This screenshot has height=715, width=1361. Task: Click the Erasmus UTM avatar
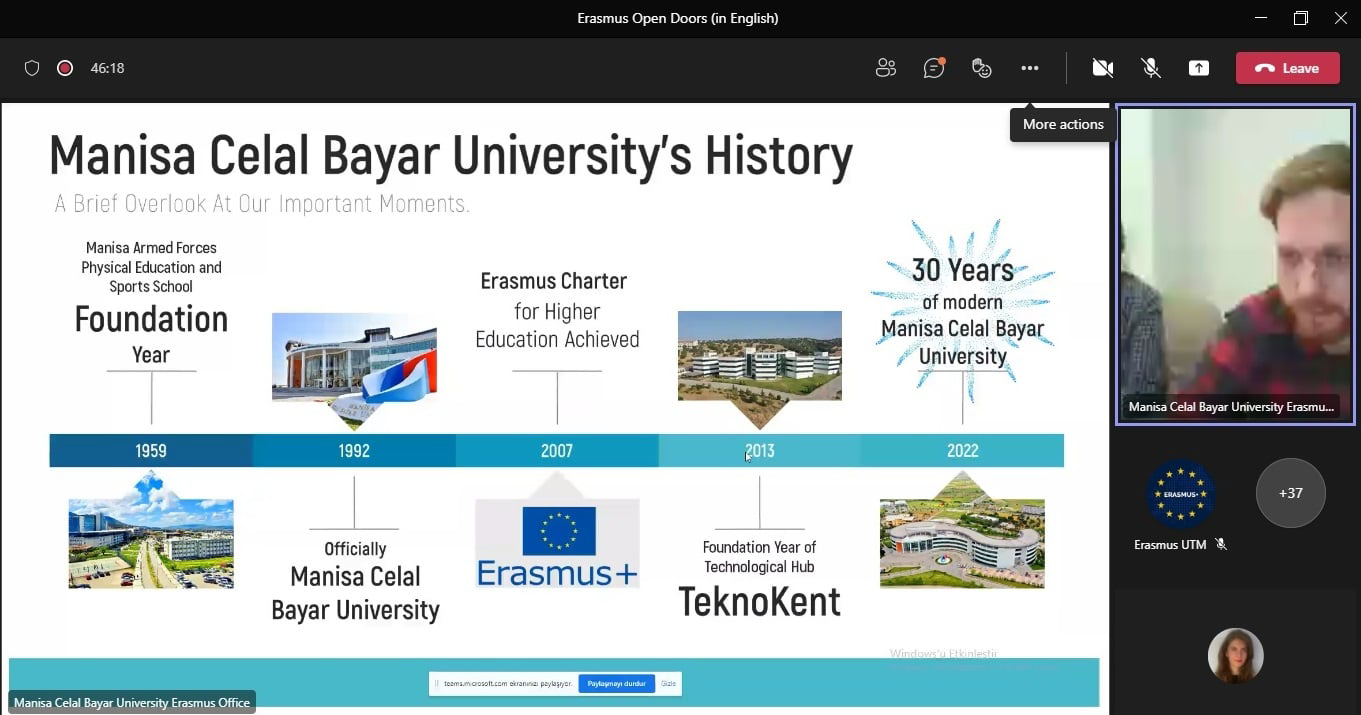tap(1180, 493)
